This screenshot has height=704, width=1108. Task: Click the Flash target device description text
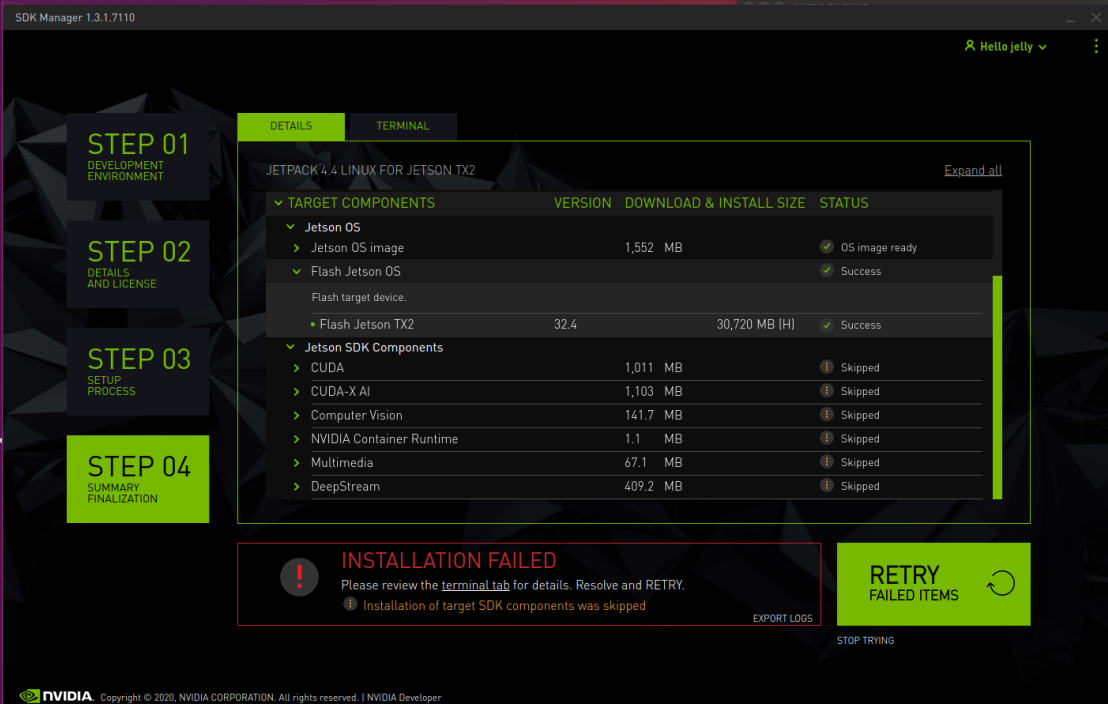(x=359, y=298)
